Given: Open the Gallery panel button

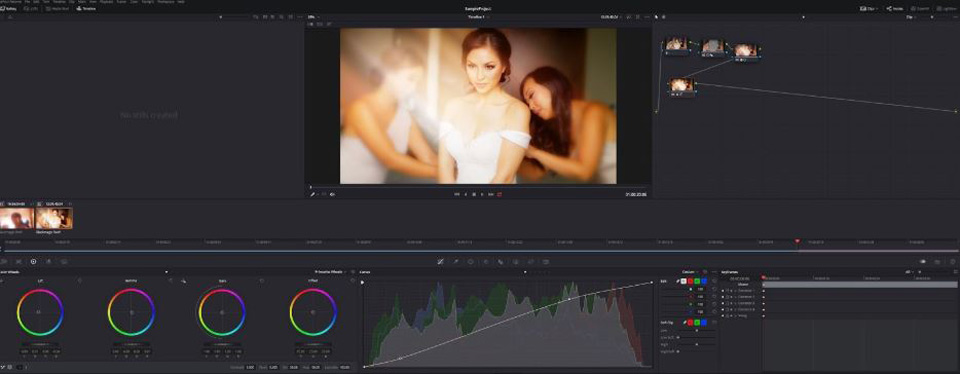Looking at the screenshot, I should point(9,9).
